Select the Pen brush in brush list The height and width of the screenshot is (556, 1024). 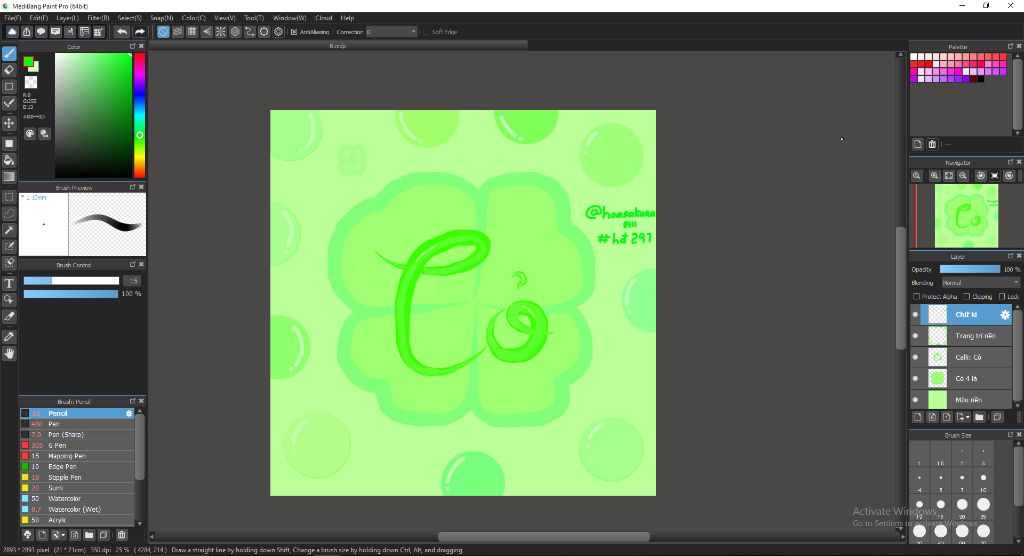(77, 424)
